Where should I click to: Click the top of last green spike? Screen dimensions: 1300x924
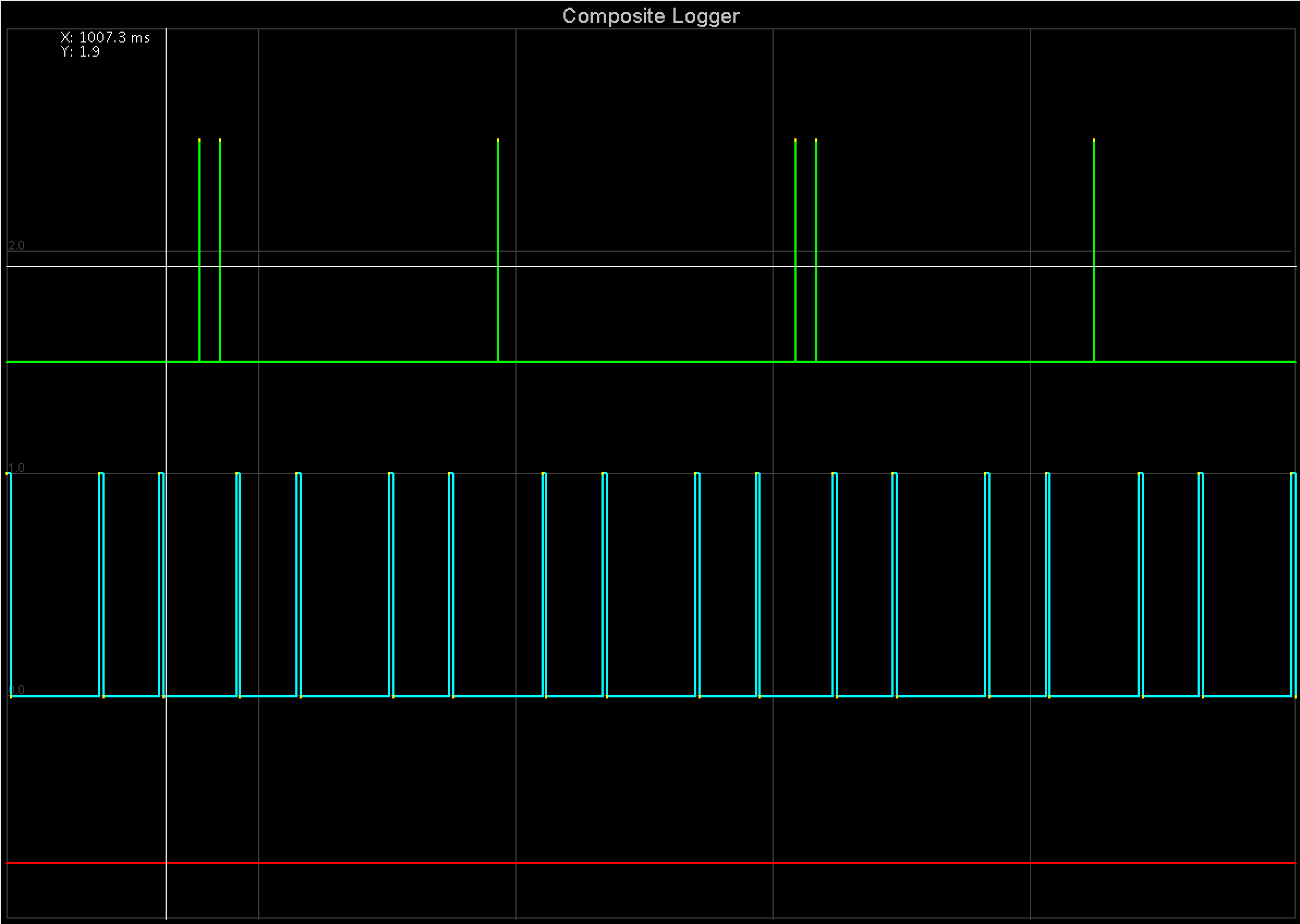point(1094,140)
